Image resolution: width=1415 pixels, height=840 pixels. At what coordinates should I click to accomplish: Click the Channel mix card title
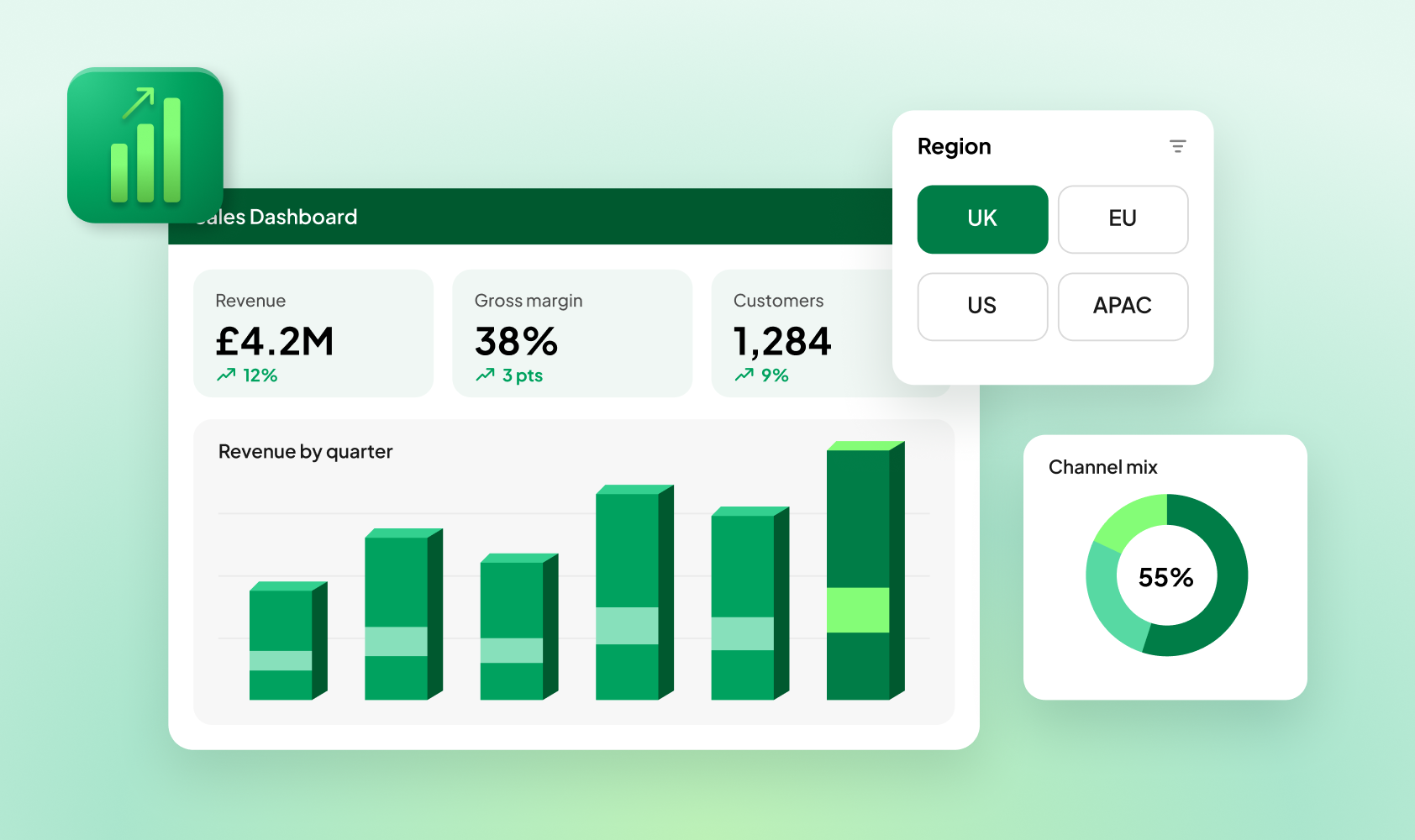1103,467
